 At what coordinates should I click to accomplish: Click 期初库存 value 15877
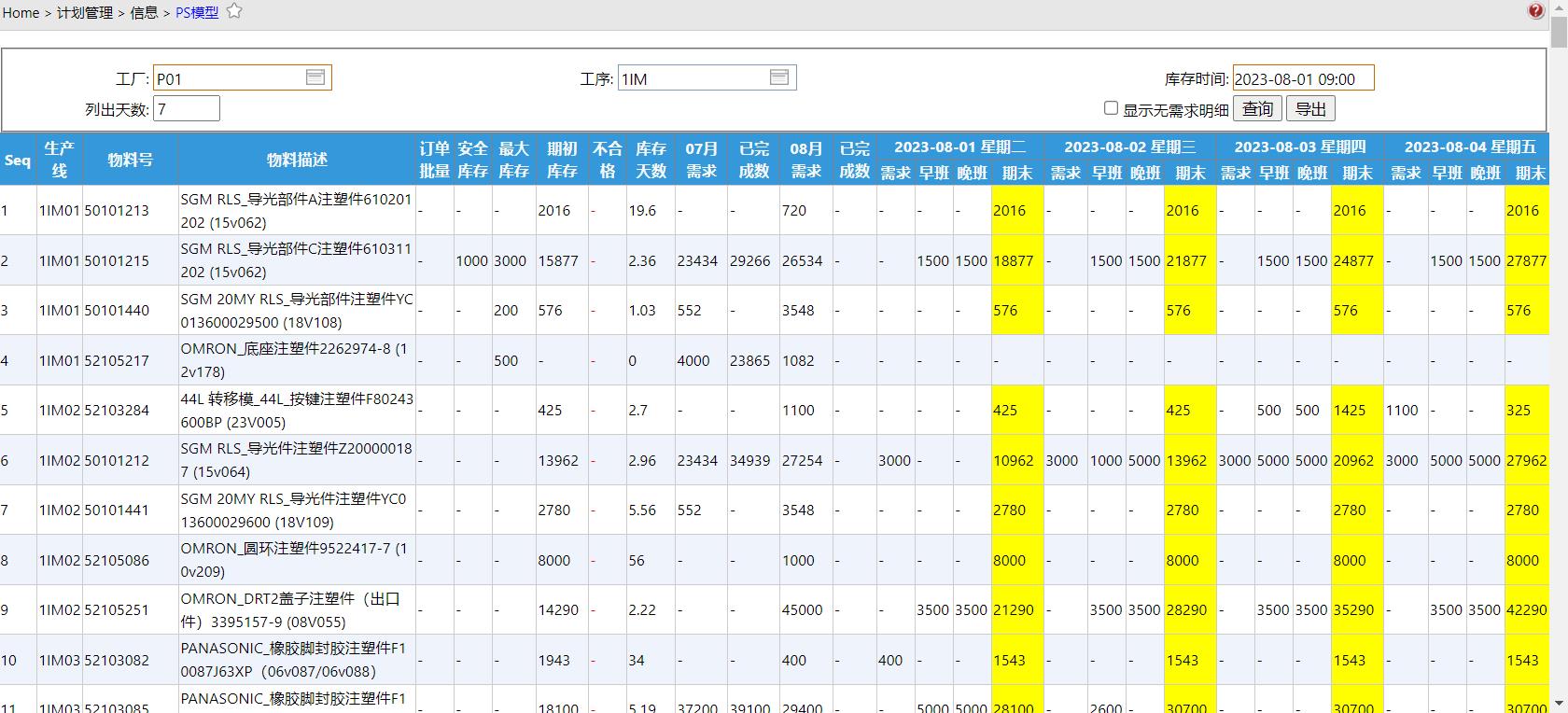(557, 260)
